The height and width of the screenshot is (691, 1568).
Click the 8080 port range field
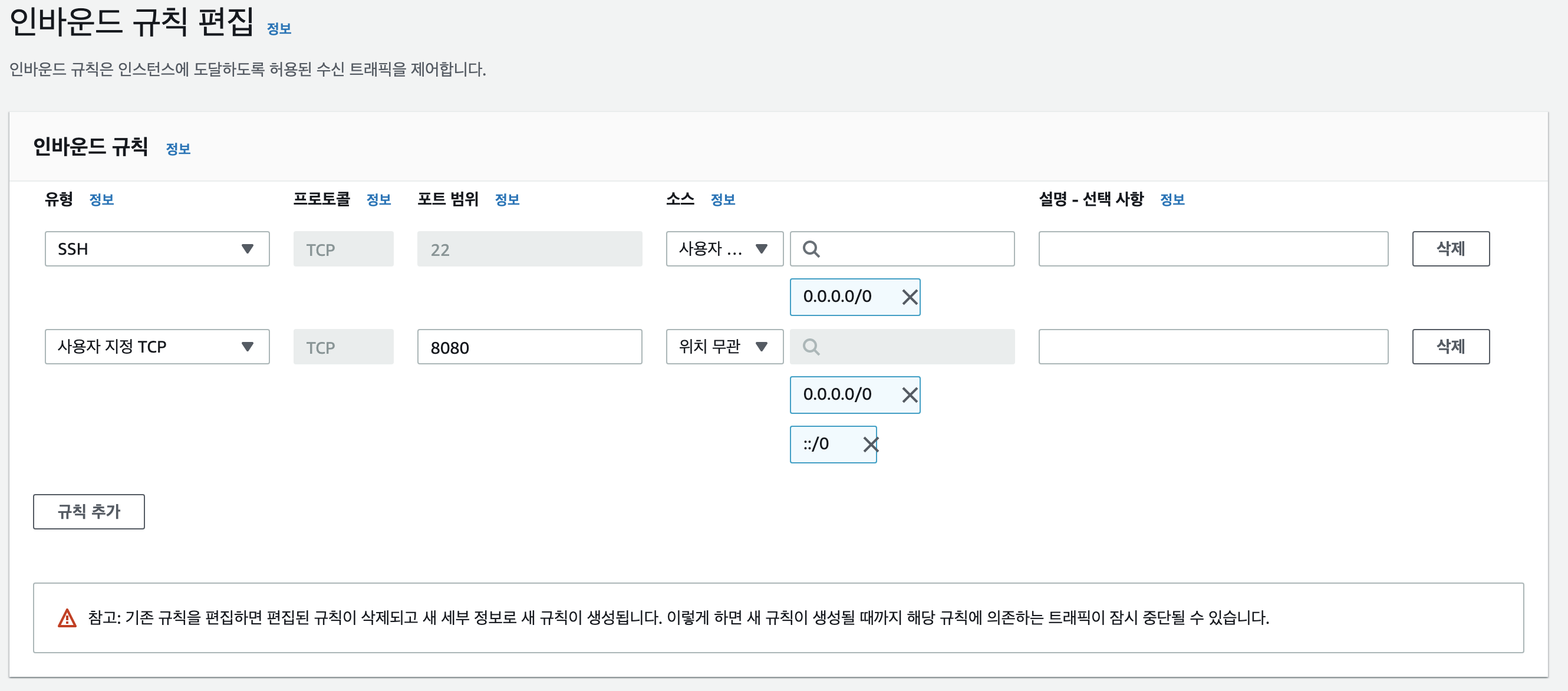[529, 347]
